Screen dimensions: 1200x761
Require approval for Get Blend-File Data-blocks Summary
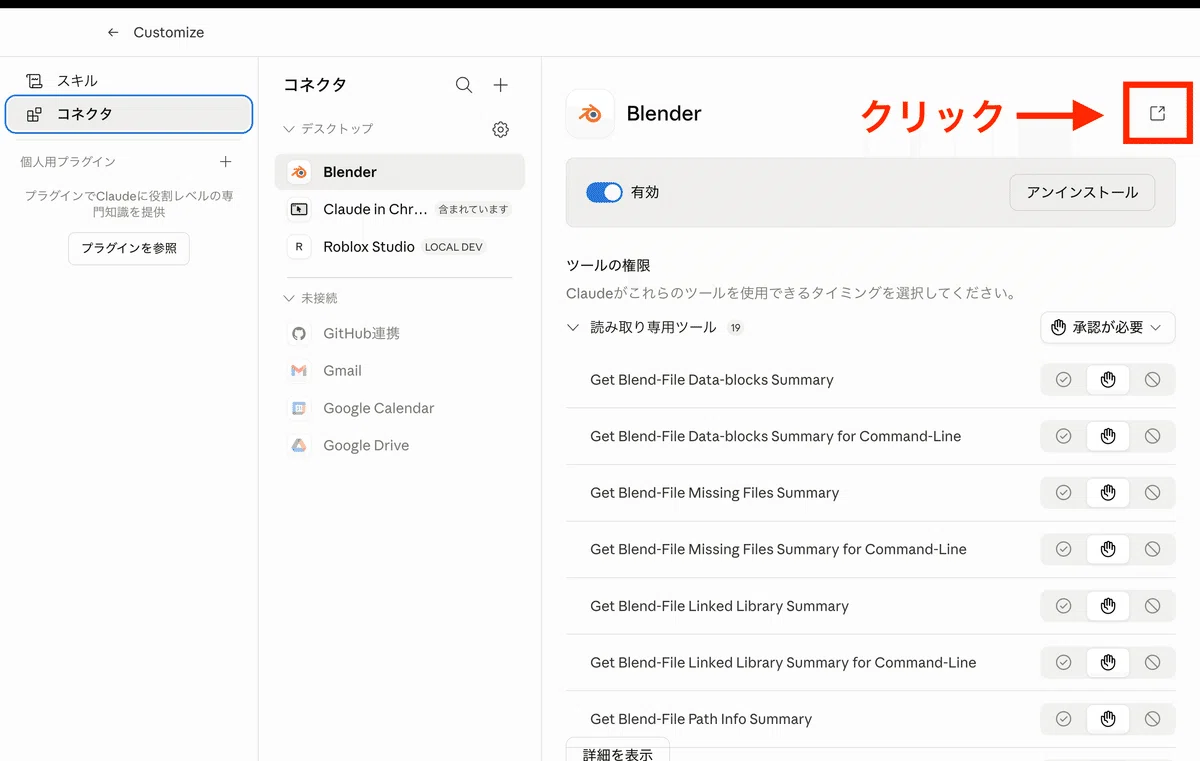(1108, 380)
